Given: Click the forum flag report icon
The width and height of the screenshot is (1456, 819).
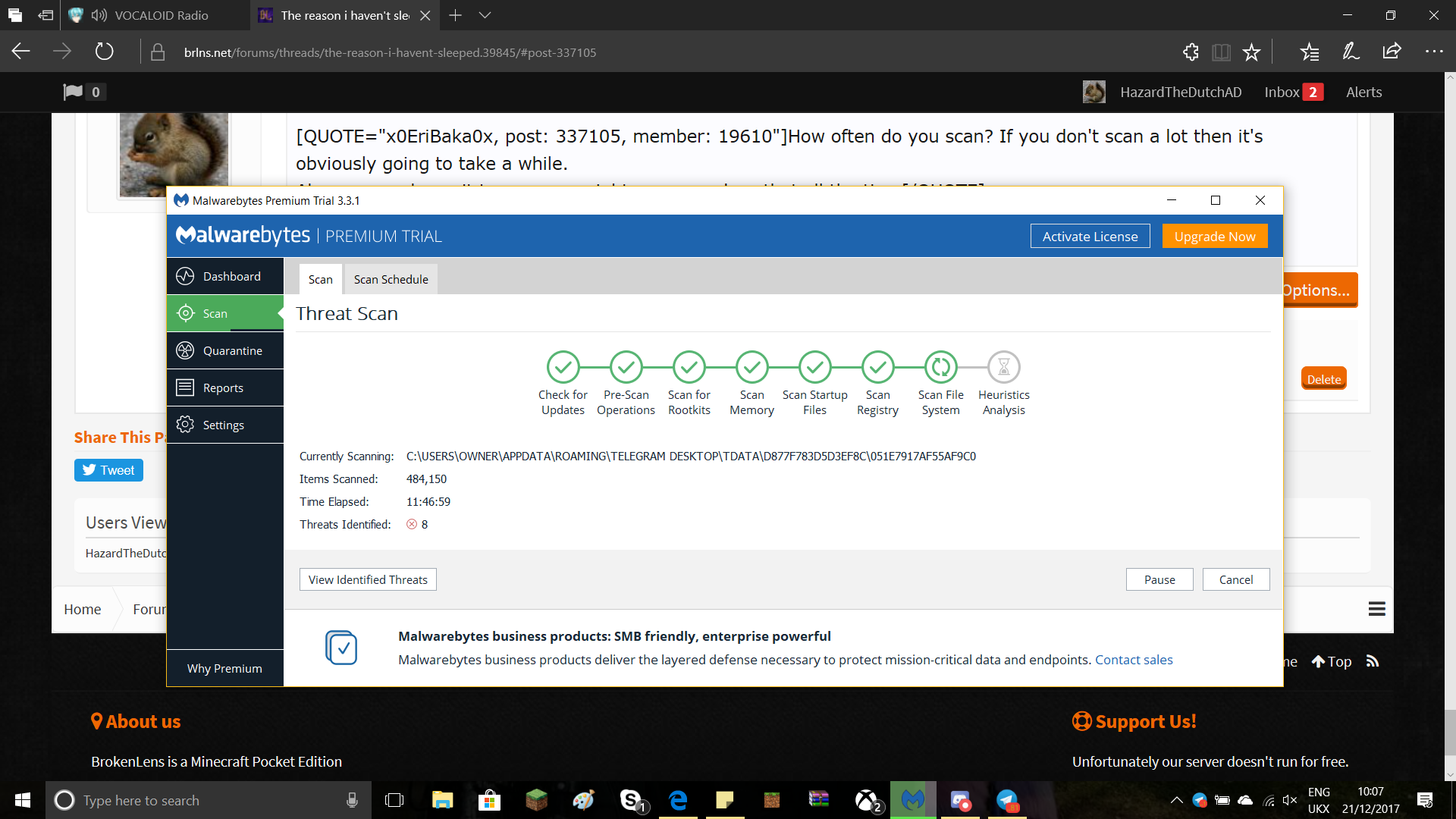Looking at the screenshot, I should pos(73,92).
